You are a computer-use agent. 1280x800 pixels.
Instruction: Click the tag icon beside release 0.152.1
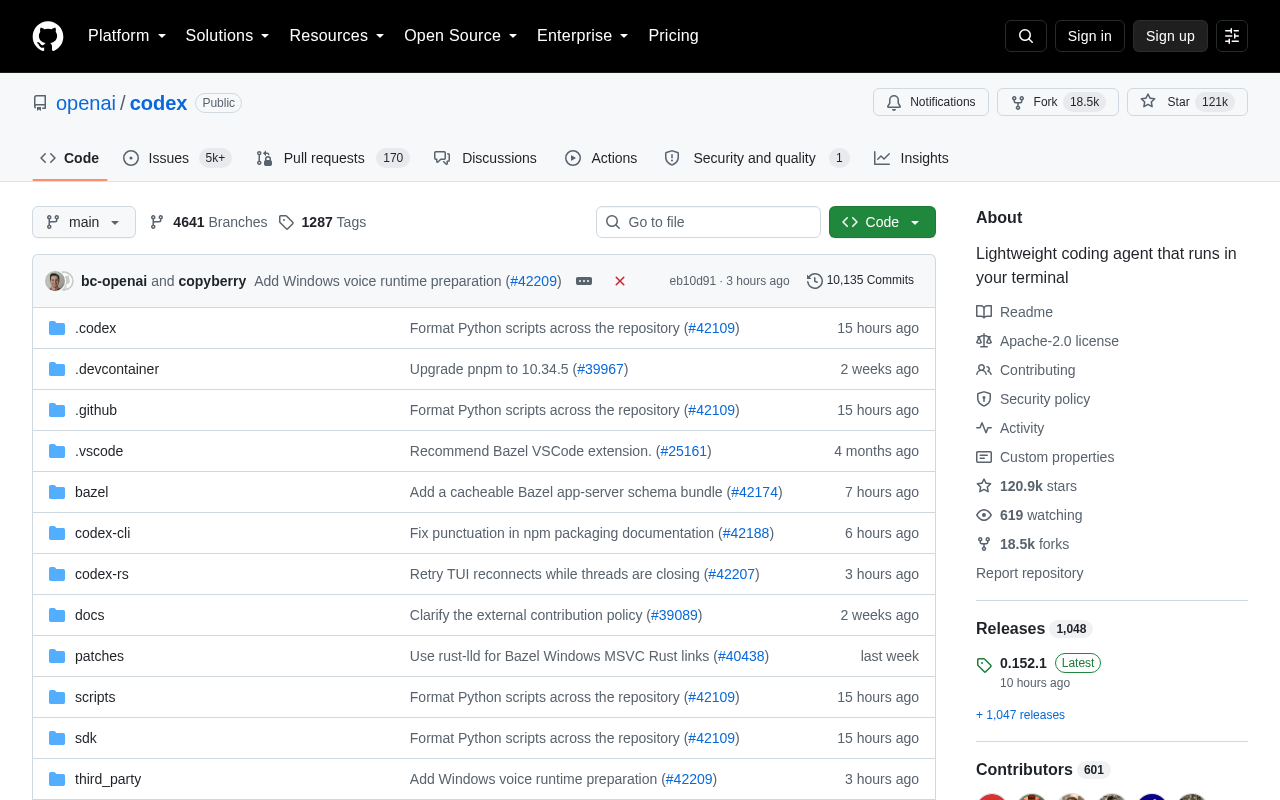pyautogui.click(x=984, y=665)
